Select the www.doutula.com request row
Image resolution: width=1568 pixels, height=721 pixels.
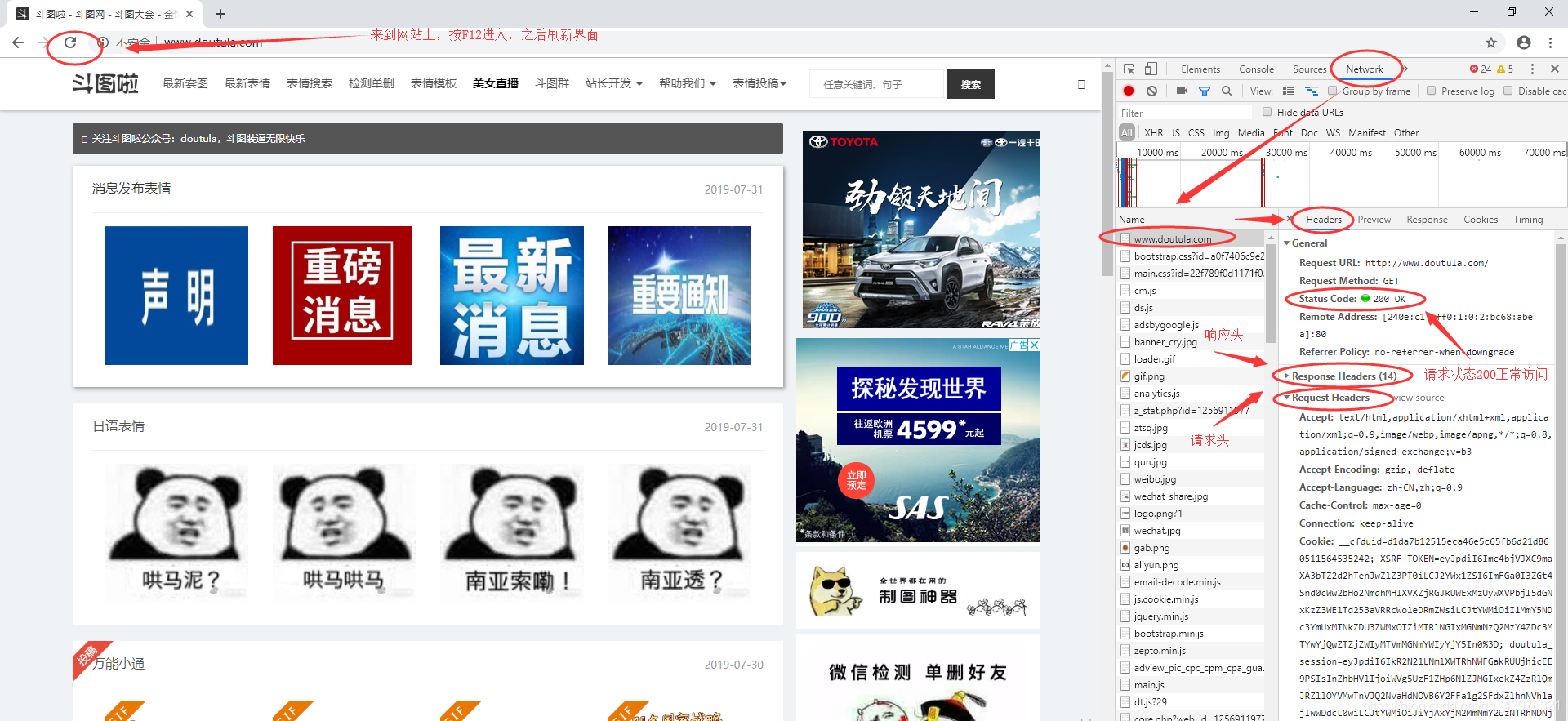pyautogui.click(x=1190, y=239)
